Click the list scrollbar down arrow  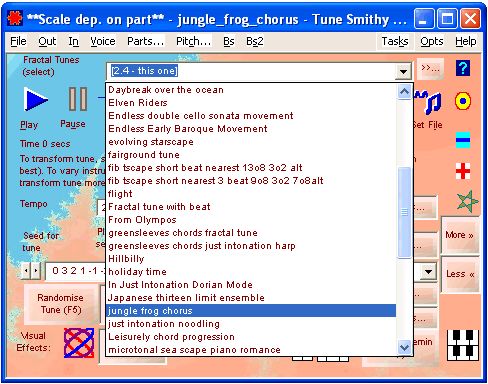pos(404,348)
